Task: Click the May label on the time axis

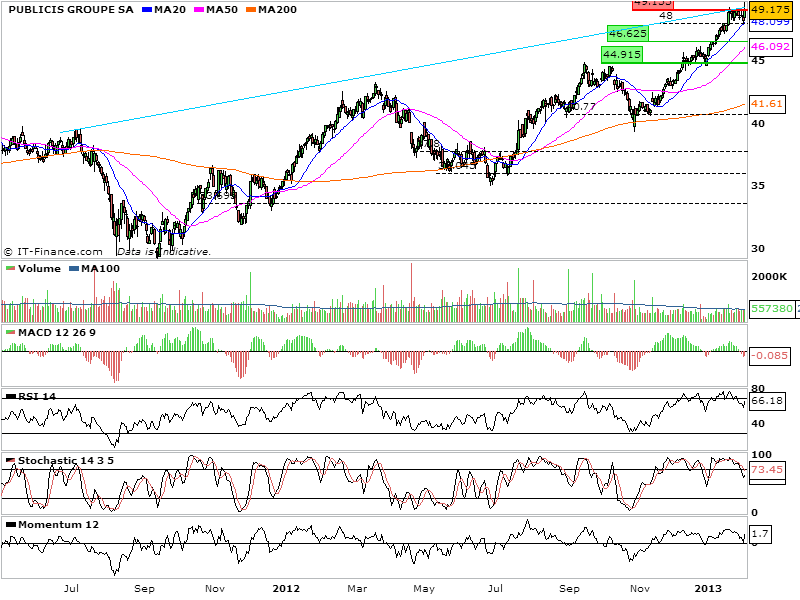Action: click(424, 589)
